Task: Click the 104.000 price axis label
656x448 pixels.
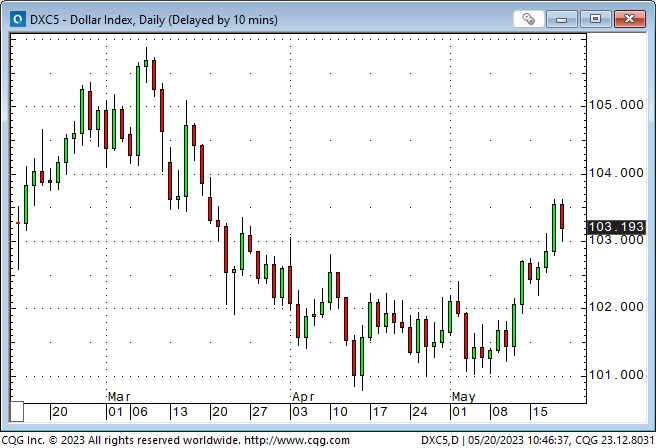Action: coord(616,172)
